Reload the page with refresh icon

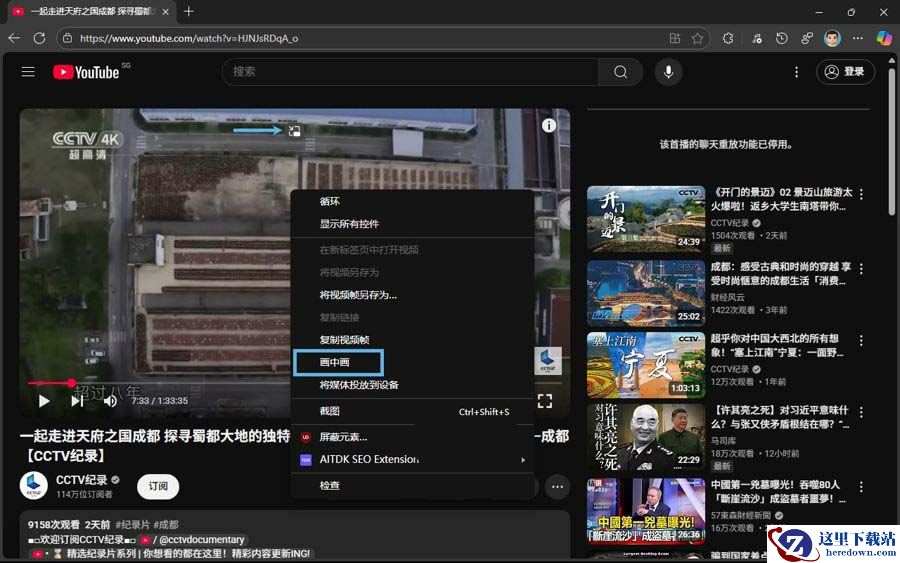coord(40,38)
